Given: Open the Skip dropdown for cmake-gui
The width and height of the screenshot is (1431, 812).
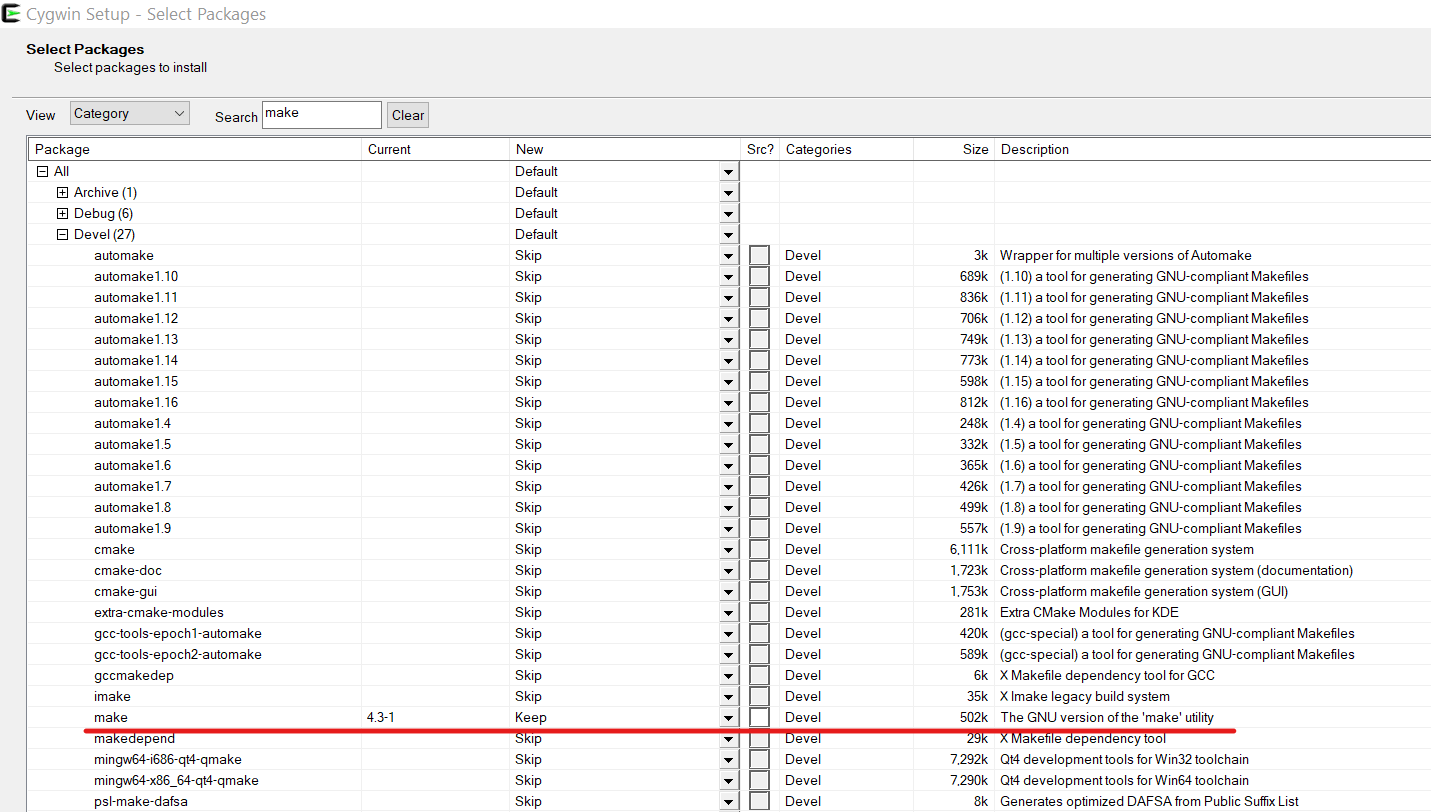Looking at the screenshot, I should click(x=728, y=592).
